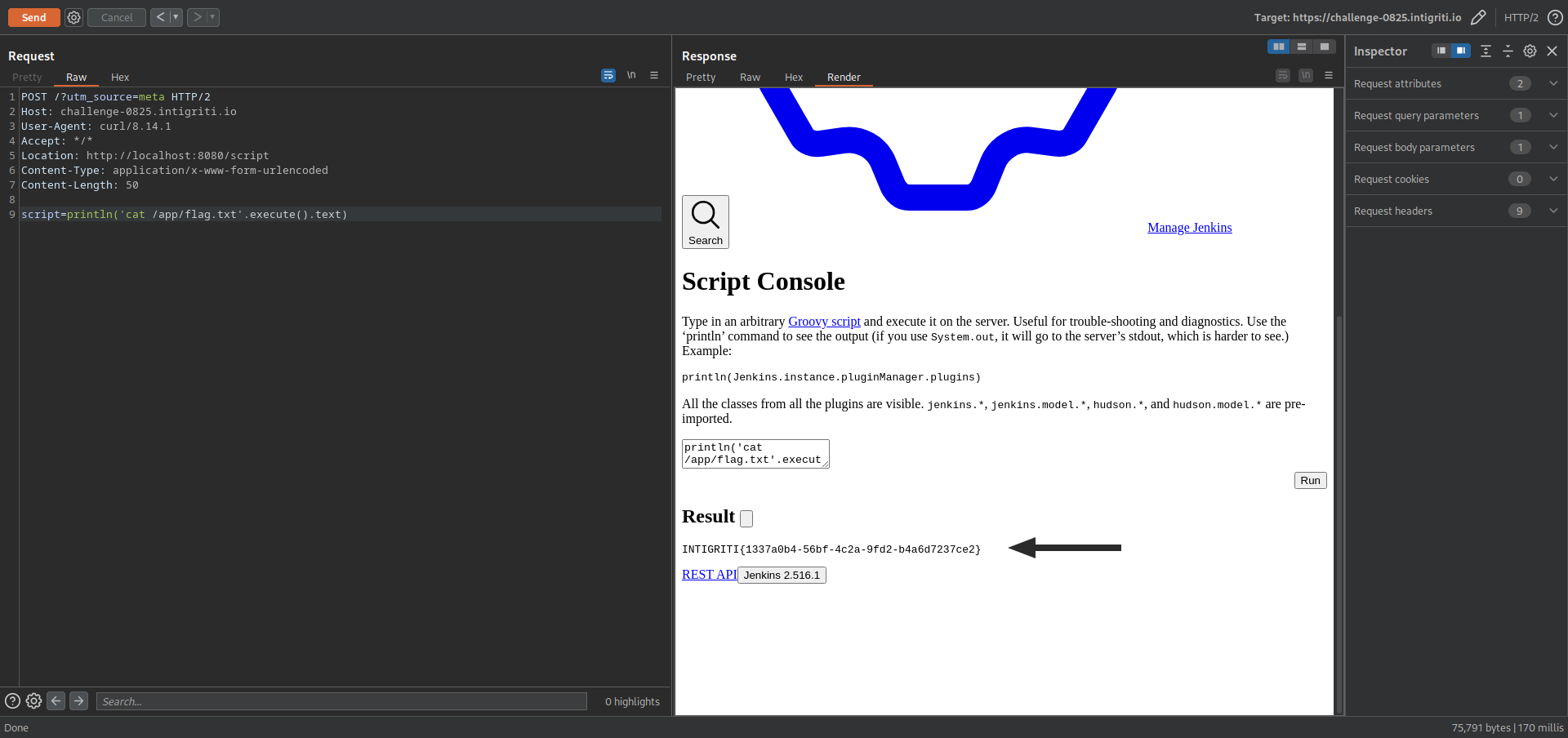Dock the Inspector panel on the left
This screenshot has height=738, width=1568.
tap(1441, 51)
